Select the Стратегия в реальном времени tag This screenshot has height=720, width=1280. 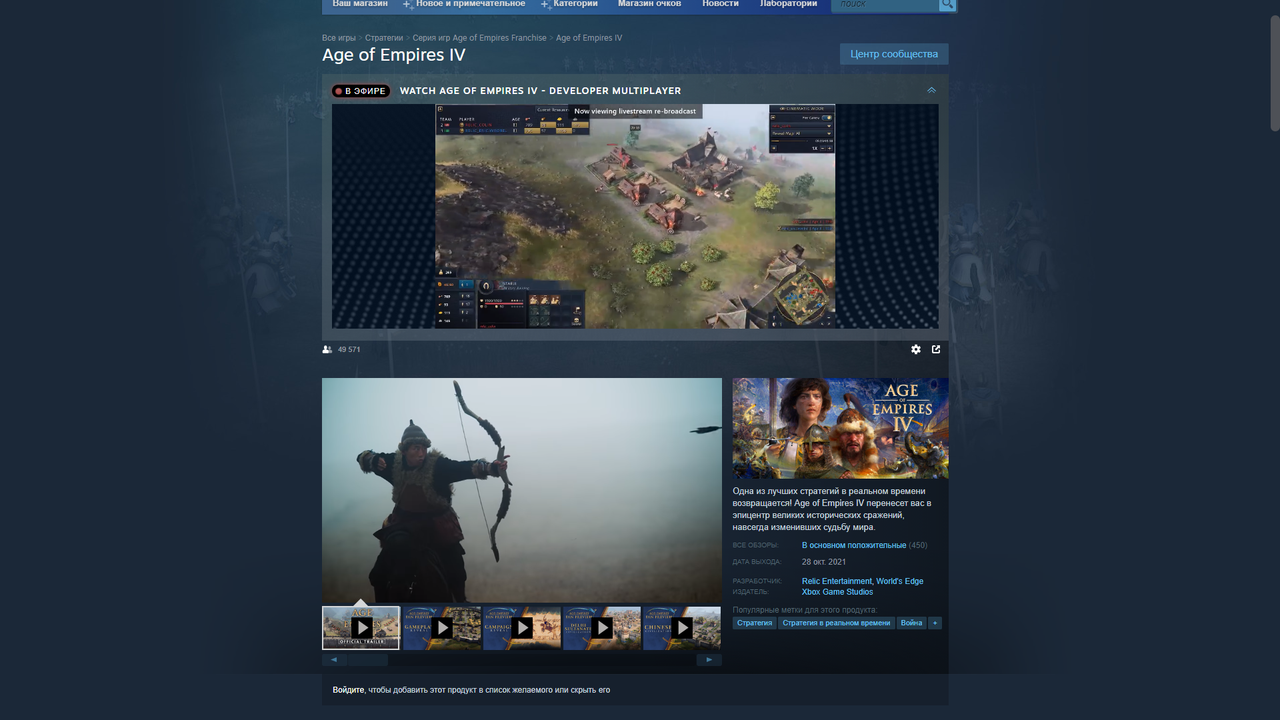coord(837,623)
